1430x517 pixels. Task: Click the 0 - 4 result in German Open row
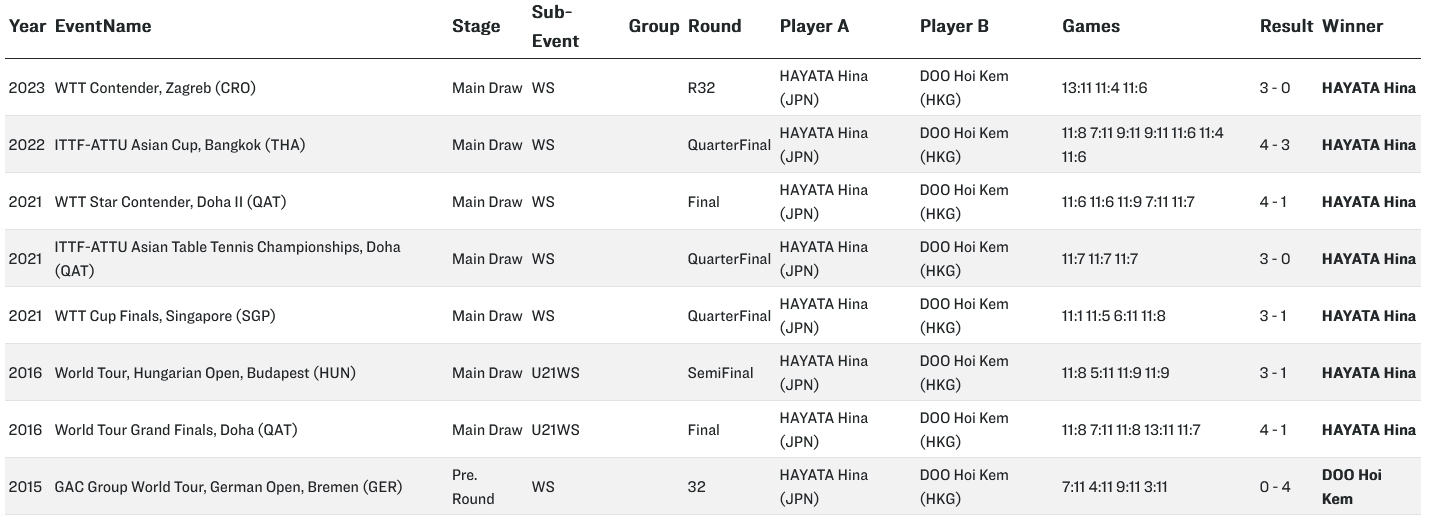pyautogui.click(x=1274, y=487)
